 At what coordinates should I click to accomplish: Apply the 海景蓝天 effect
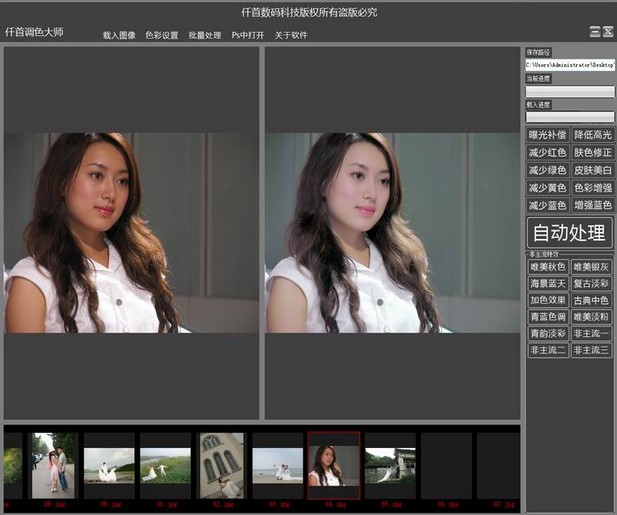[547, 284]
